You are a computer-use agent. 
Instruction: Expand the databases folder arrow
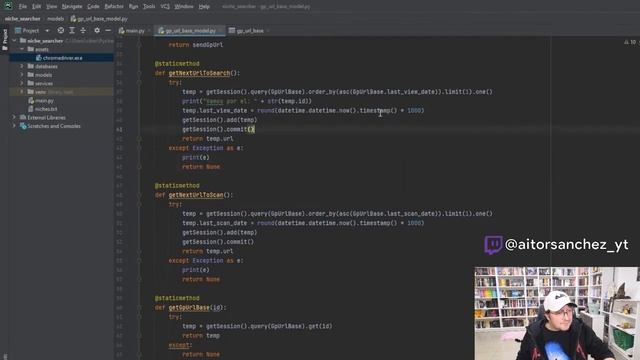tap(22, 66)
